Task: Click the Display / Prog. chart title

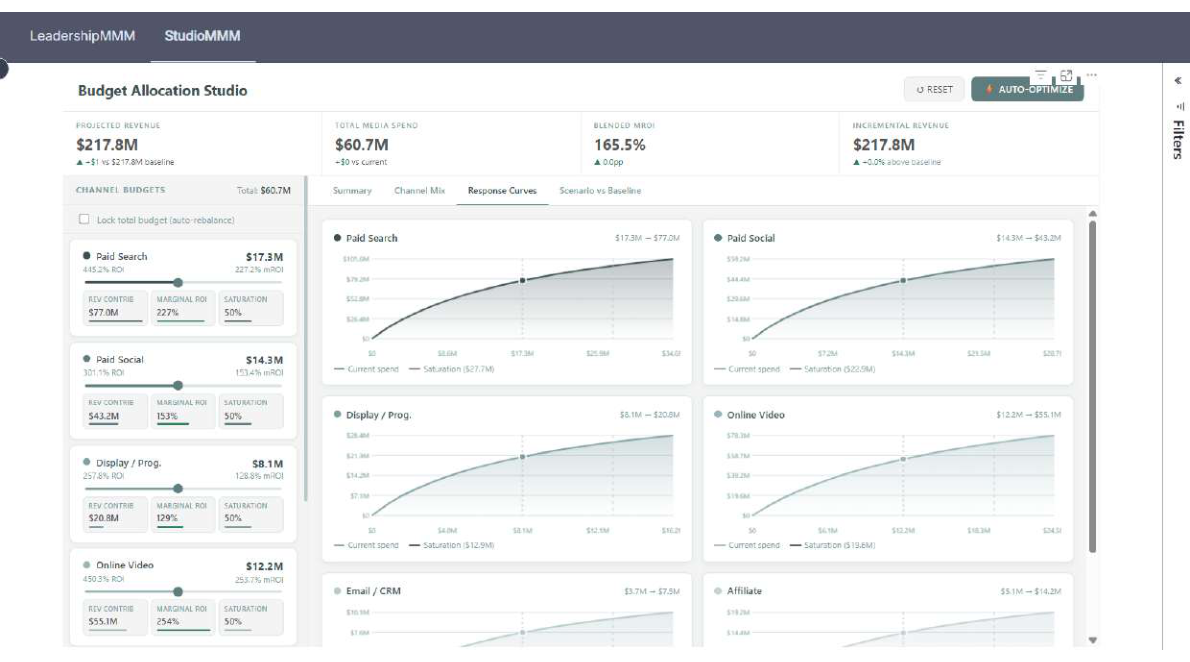Action: 378,415
